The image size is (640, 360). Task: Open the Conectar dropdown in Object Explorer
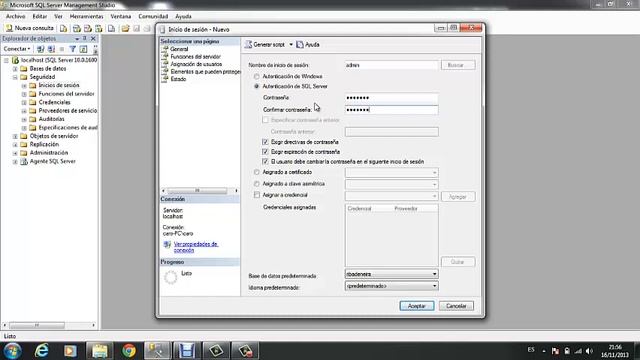point(17,49)
